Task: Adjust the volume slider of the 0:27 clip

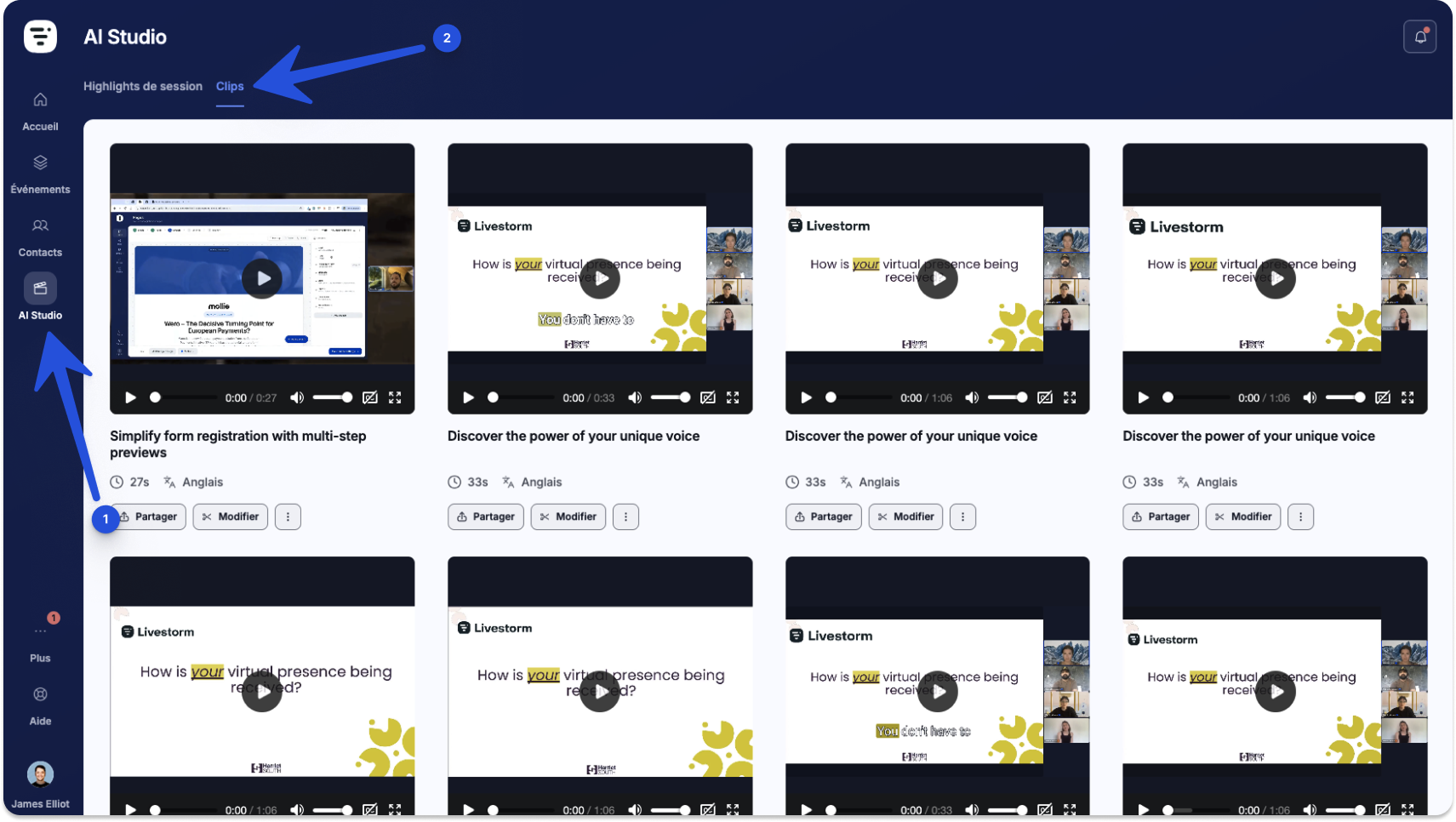Action: click(332, 397)
